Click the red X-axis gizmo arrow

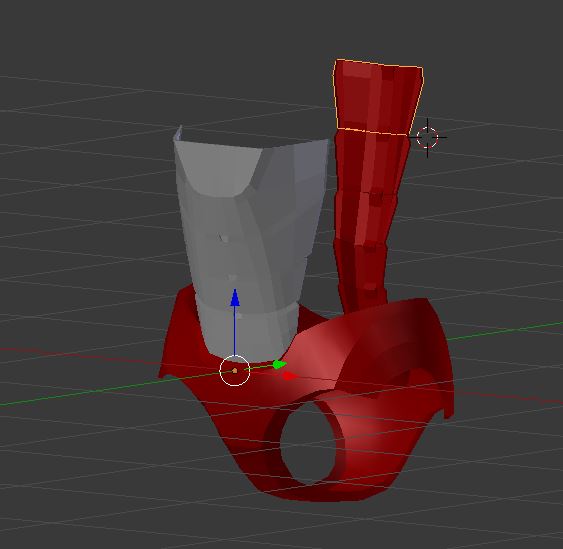[289, 376]
